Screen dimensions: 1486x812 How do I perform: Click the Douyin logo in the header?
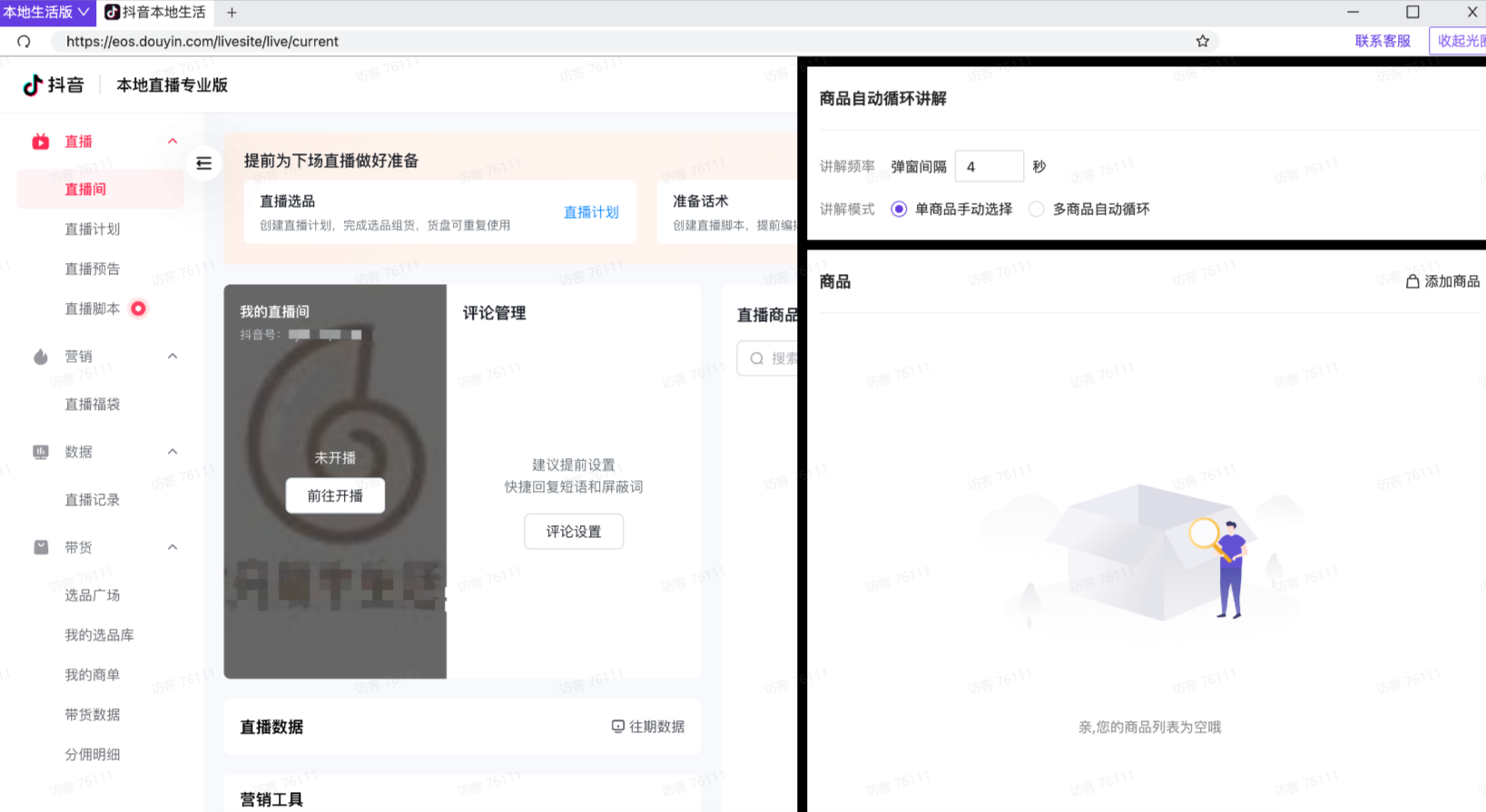click(x=53, y=85)
